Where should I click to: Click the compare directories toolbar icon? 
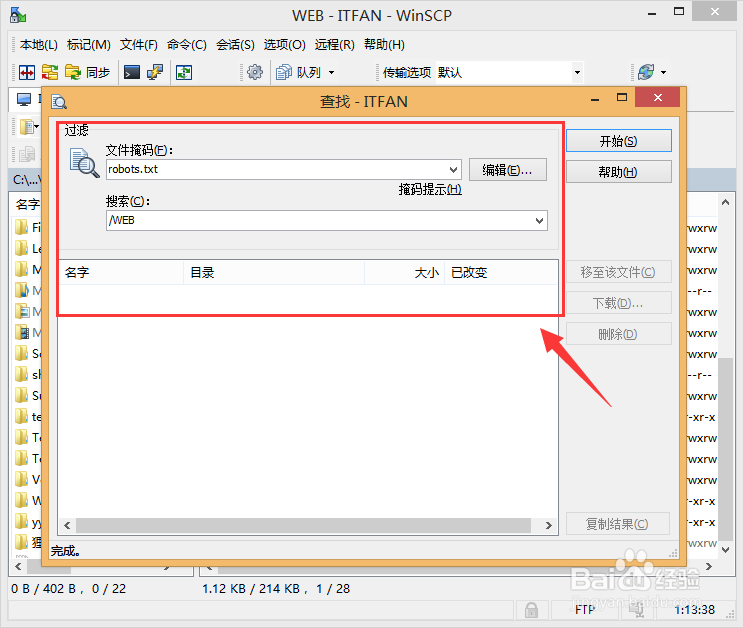(27, 73)
